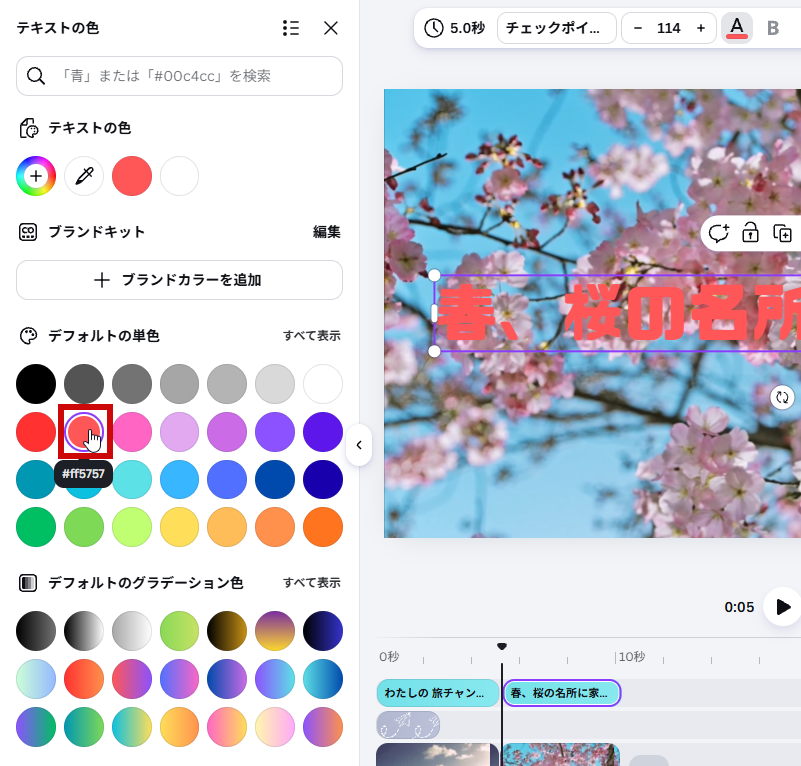Choose the pure white default color
This screenshot has width=801, height=766.
[x=323, y=384]
